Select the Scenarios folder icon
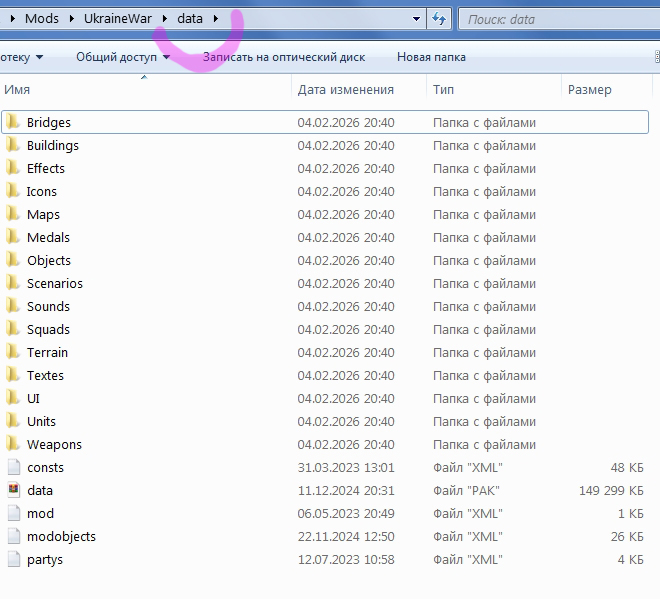Screen dimensions: 660x599 tap(13, 284)
